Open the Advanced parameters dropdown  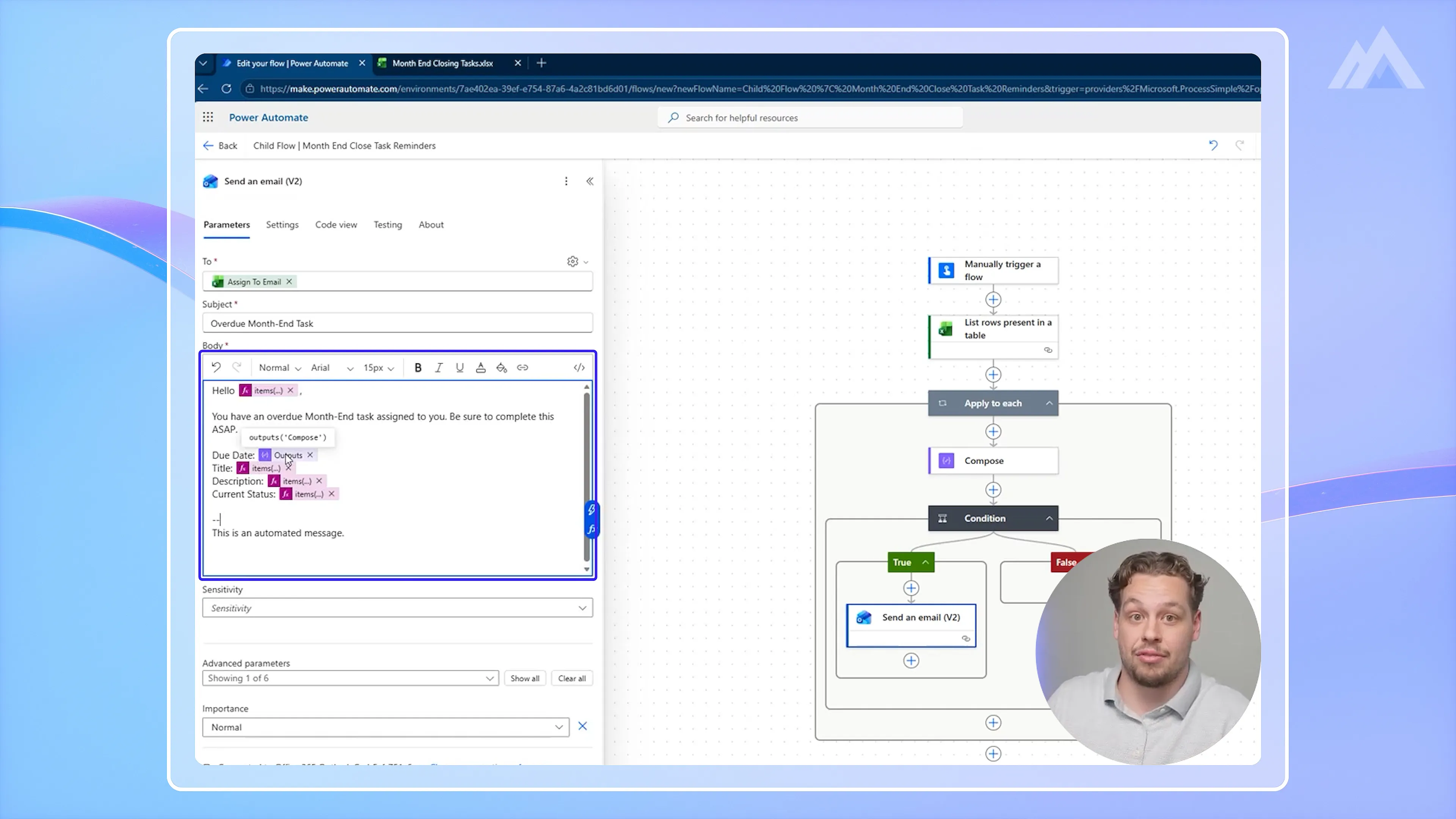pos(350,678)
